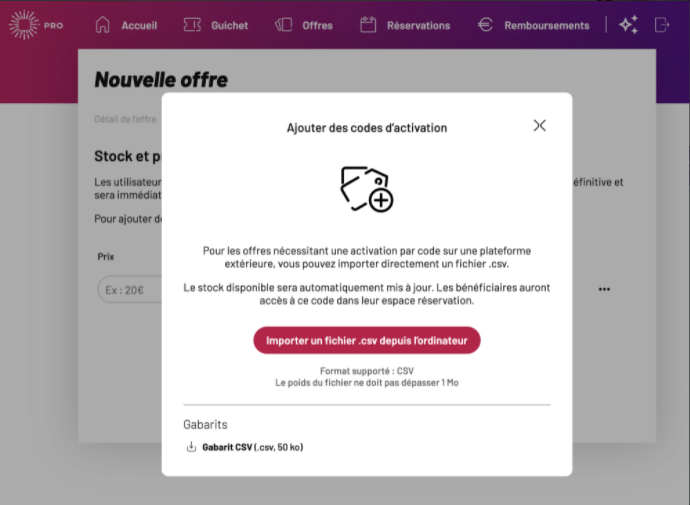Click the logout door icon
This screenshot has height=505, width=690.
pos(662,25)
